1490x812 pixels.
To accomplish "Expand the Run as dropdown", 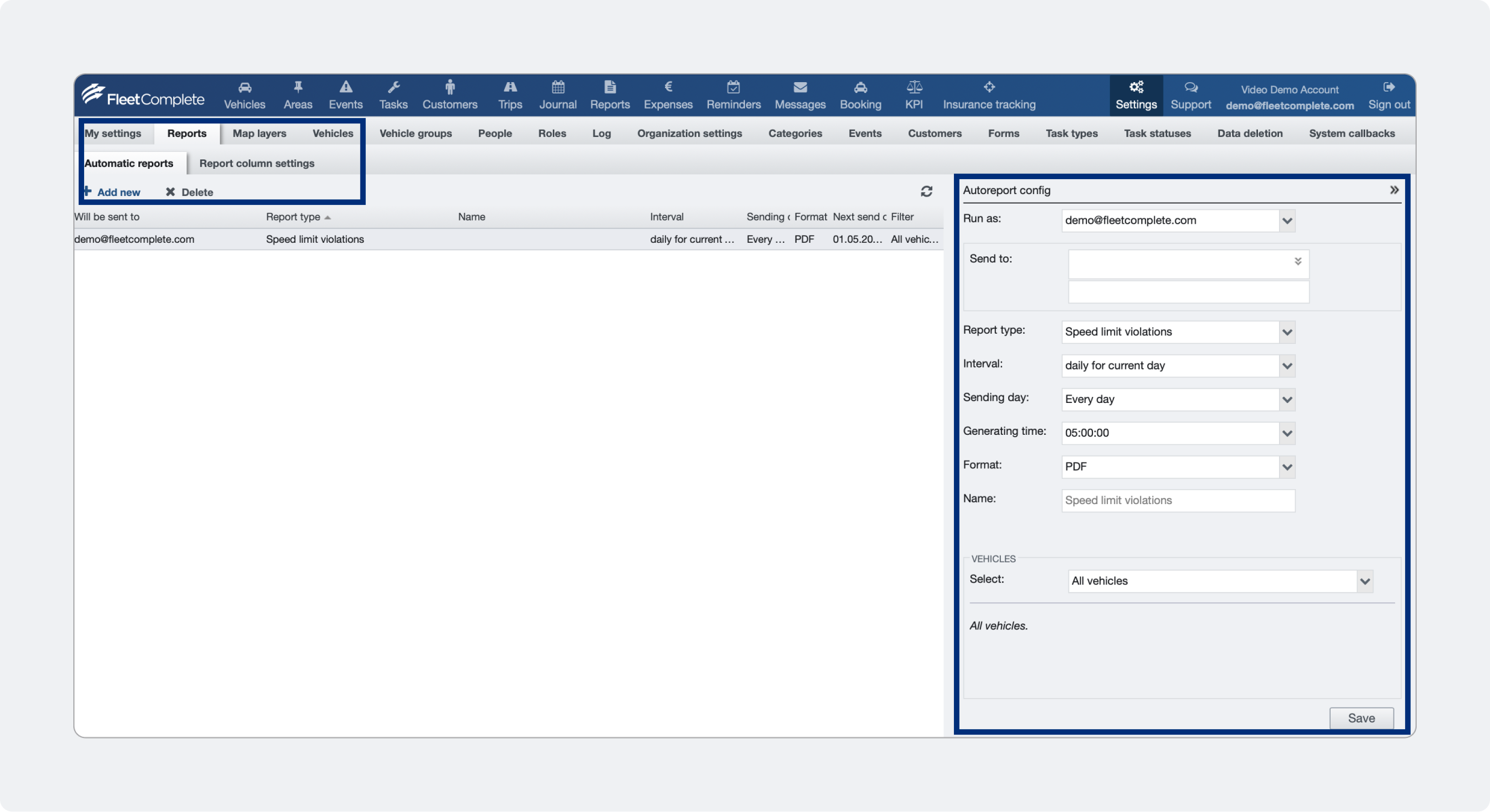I will tap(1287, 220).
